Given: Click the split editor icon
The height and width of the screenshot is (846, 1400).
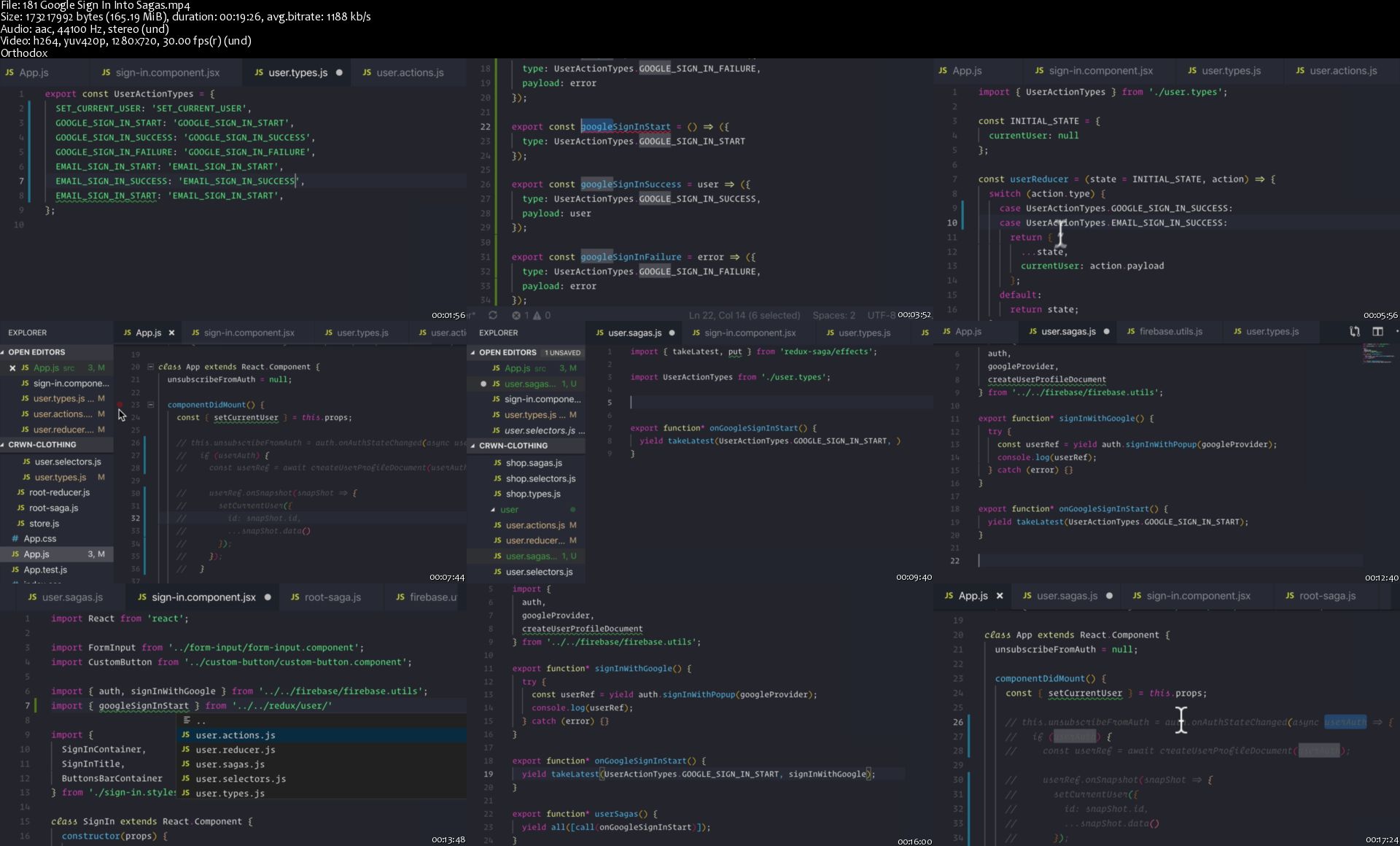Looking at the screenshot, I should pos(1377,331).
